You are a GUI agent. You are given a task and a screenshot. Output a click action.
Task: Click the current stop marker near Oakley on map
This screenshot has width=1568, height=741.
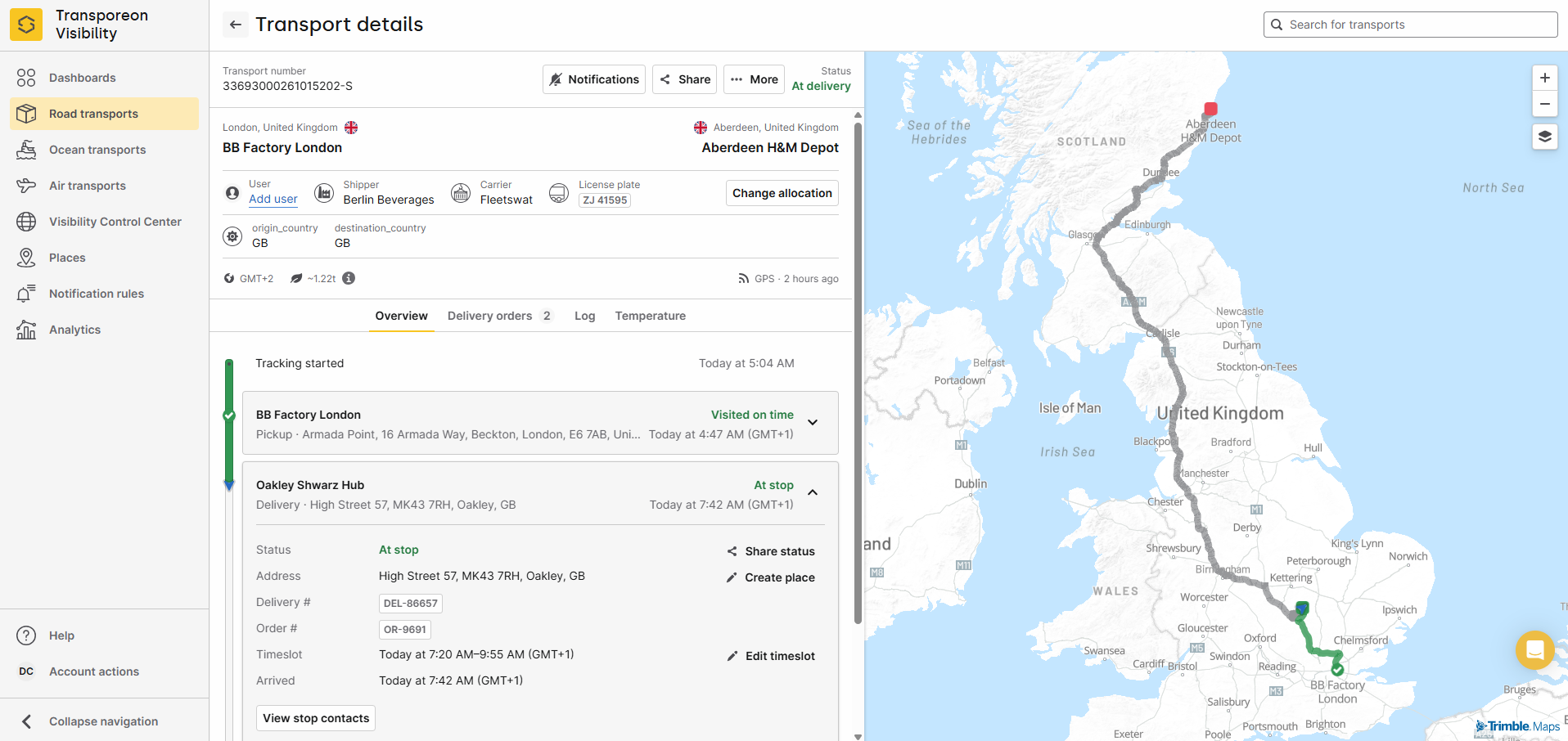1302,609
